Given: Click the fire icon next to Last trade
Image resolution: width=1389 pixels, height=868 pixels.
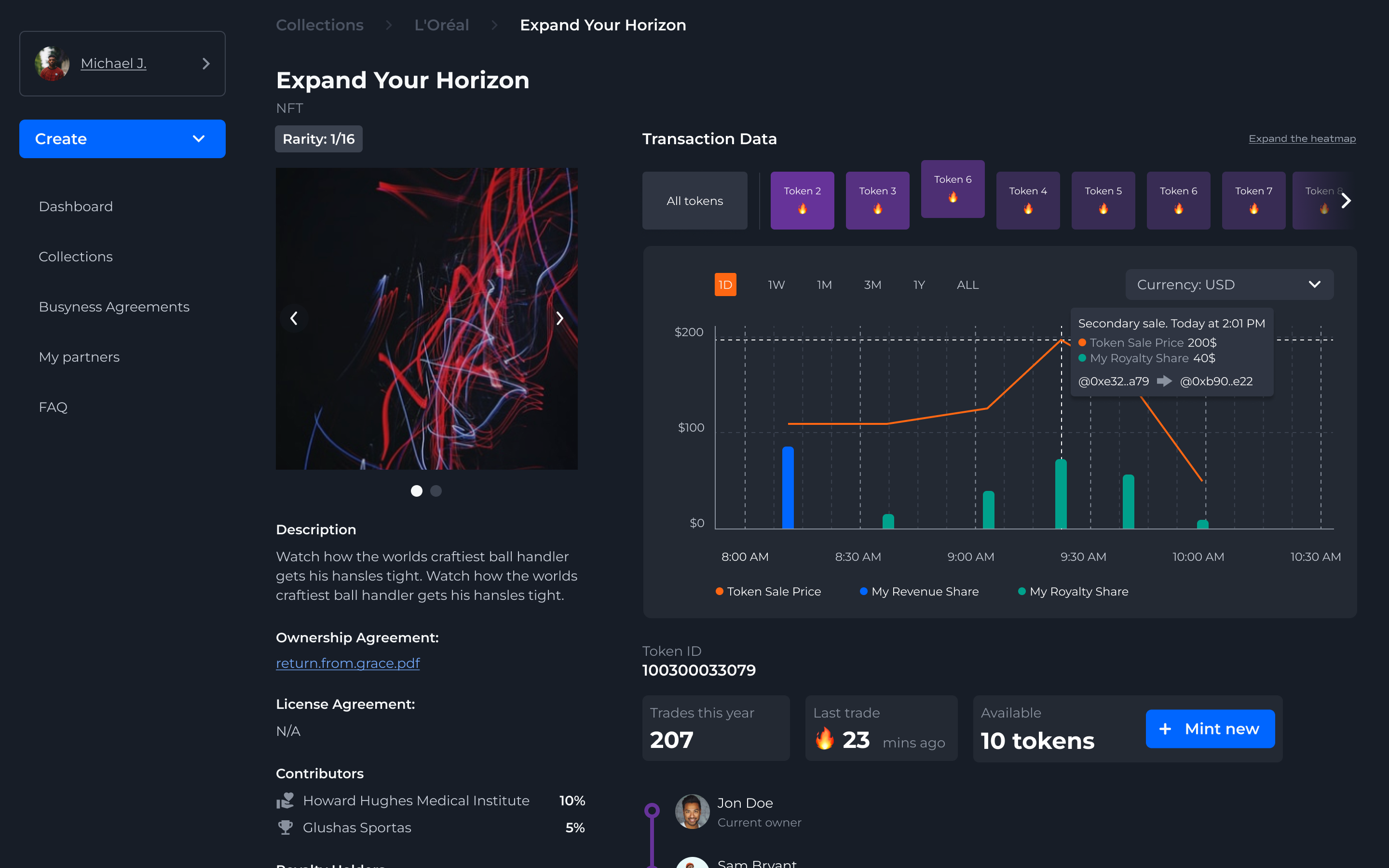Looking at the screenshot, I should 825,739.
